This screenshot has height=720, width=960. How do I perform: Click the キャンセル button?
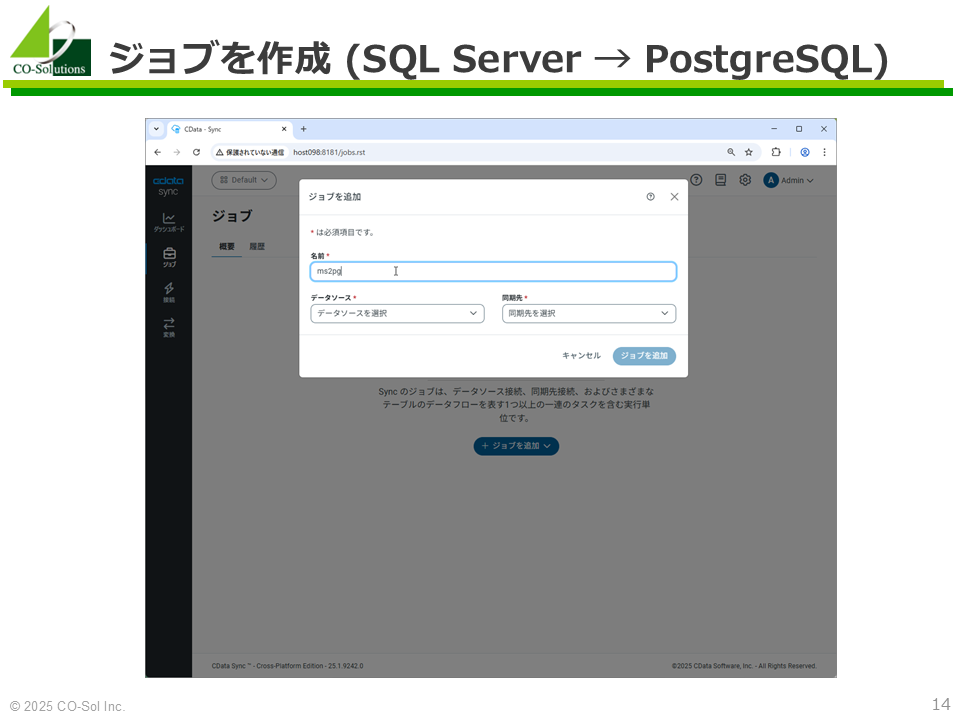[x=582, y=356]
